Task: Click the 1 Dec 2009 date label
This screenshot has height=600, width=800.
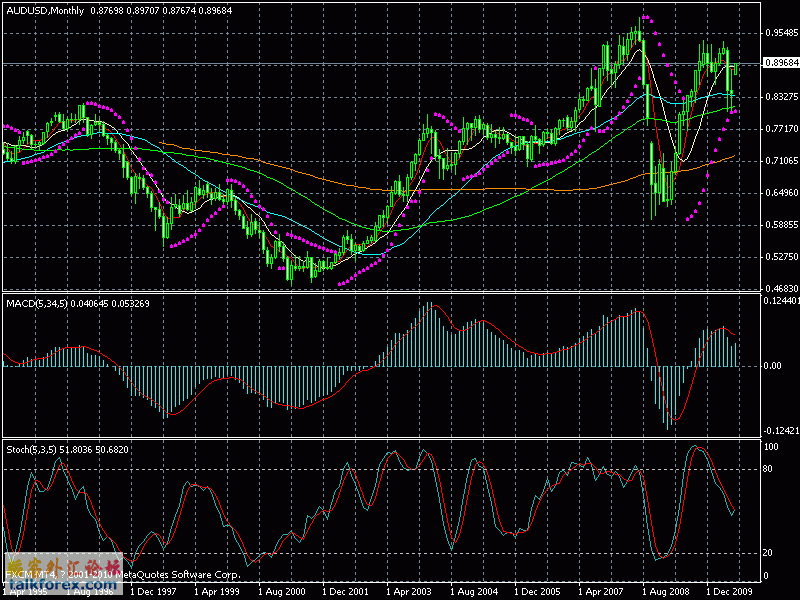Action: [730, 592]
